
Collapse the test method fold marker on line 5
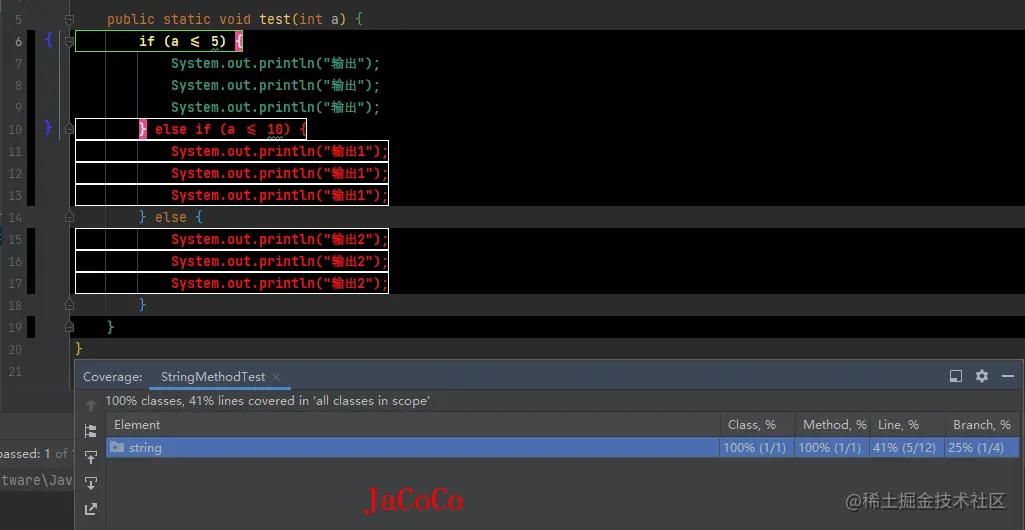[69, 20]
